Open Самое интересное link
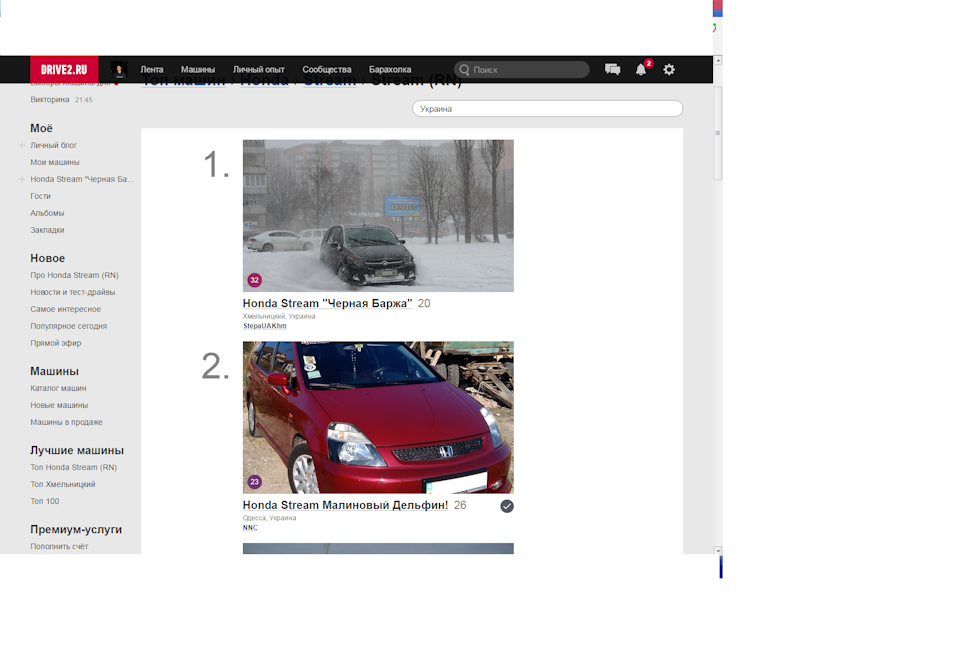The width and height of the screenshot is (960, 652). (66, 309)
